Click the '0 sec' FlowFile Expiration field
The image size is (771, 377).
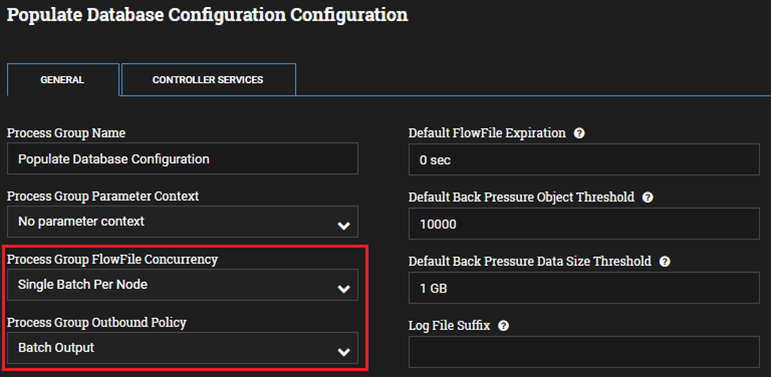pyautogui.click(x=584, y=160)
